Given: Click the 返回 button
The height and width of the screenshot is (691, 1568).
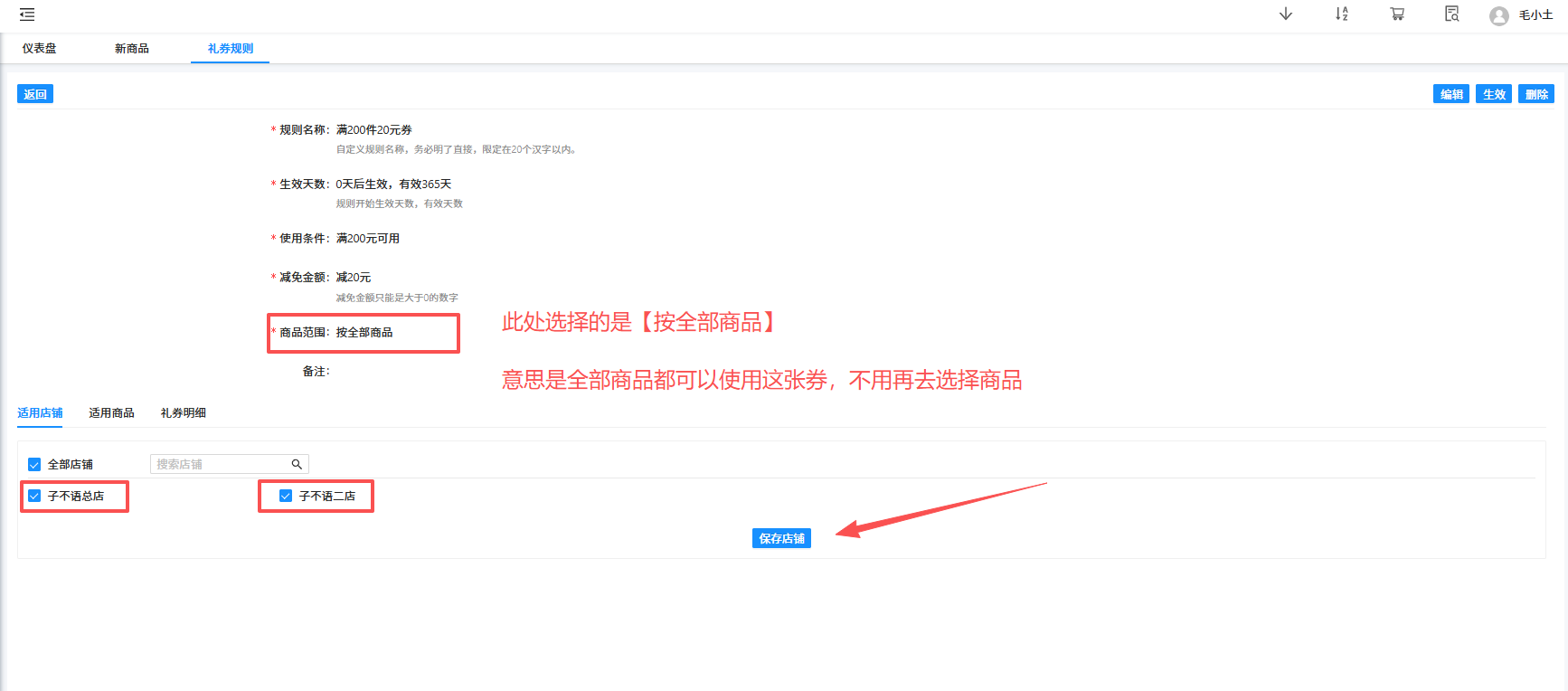Looking at the screenshot, I should click(35, 94).
